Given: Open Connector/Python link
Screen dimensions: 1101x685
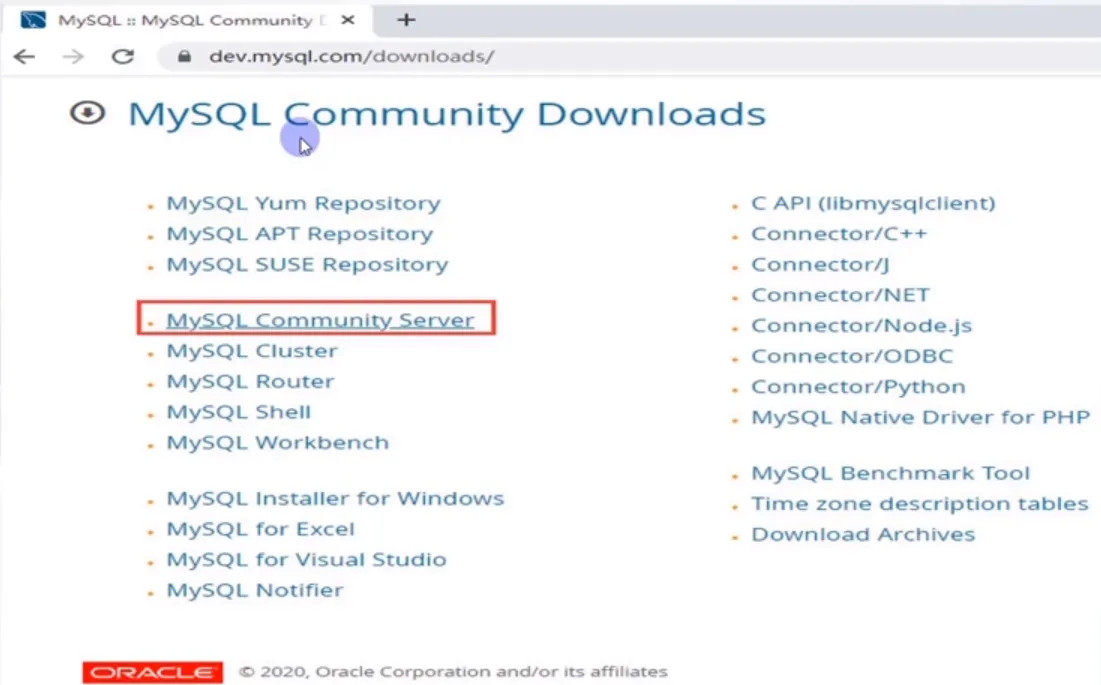Looking at the screenshot, I should 858,387.
